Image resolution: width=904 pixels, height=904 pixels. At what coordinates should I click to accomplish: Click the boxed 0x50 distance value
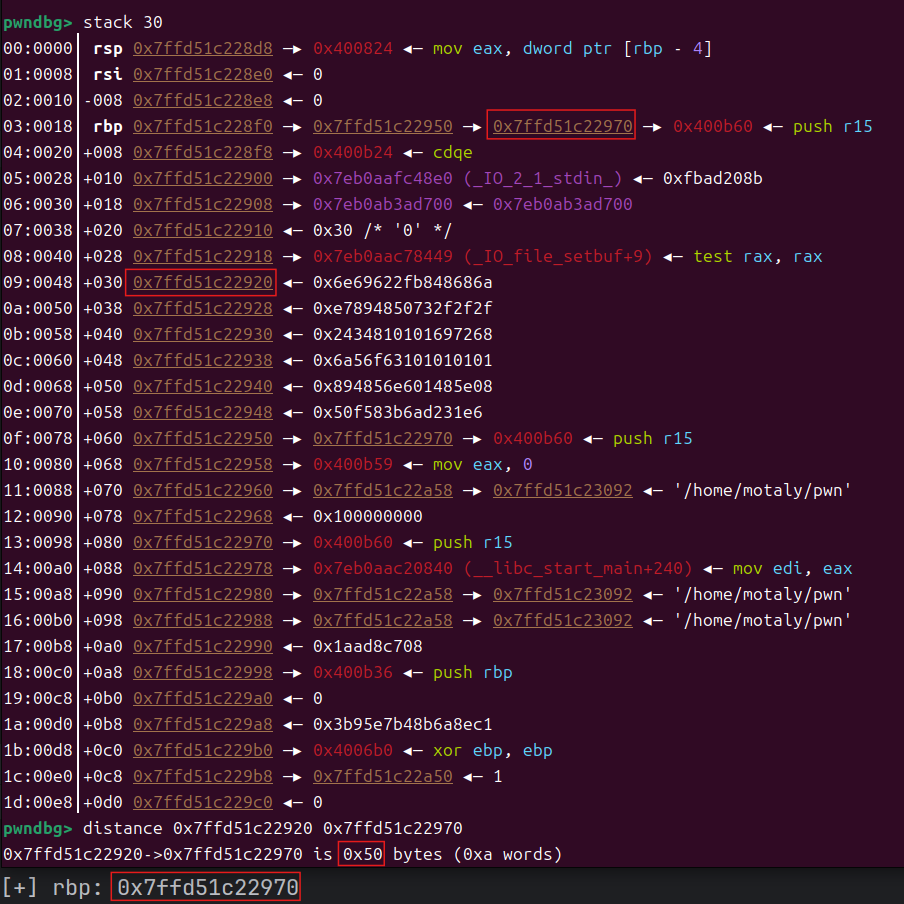pyautogui.click(x=361, y=854)
